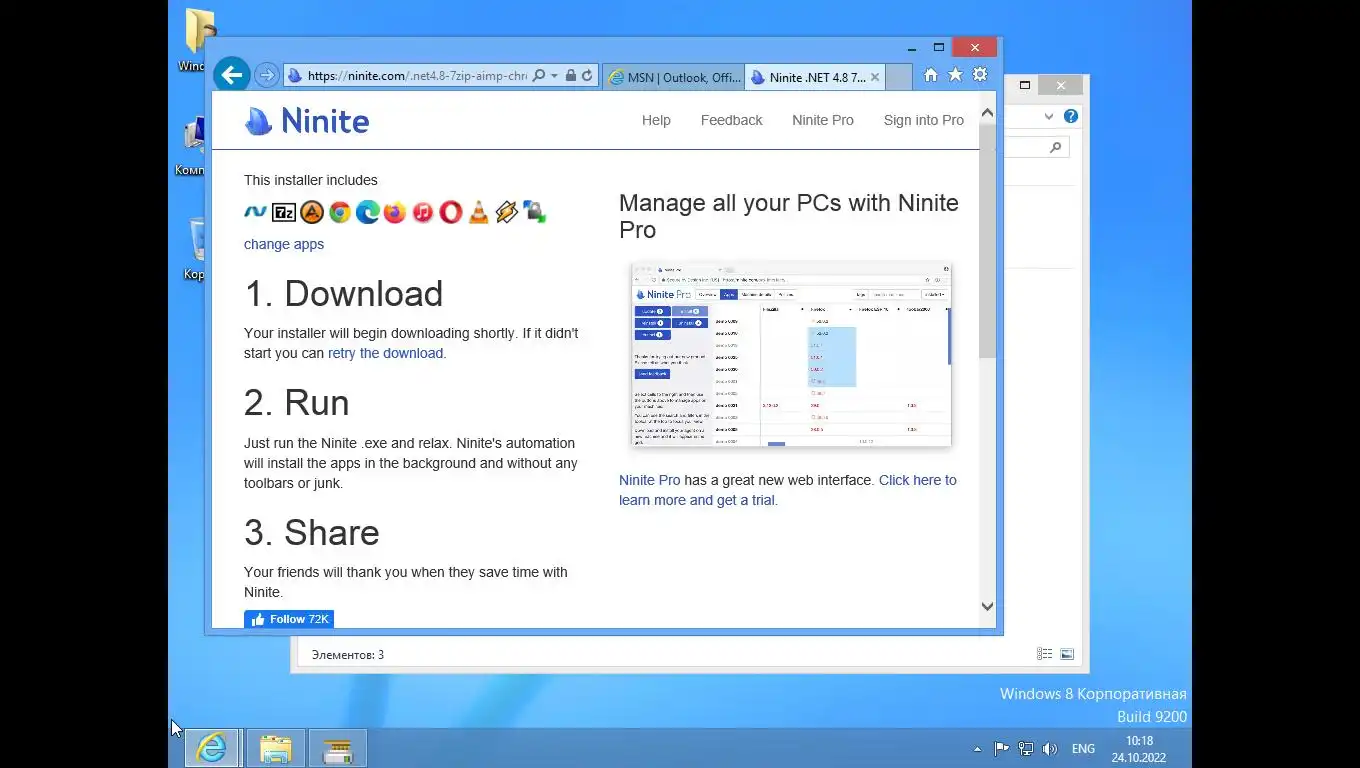
Task: Click the search magnifier in Explorer window
Action: click(1055, 148)
